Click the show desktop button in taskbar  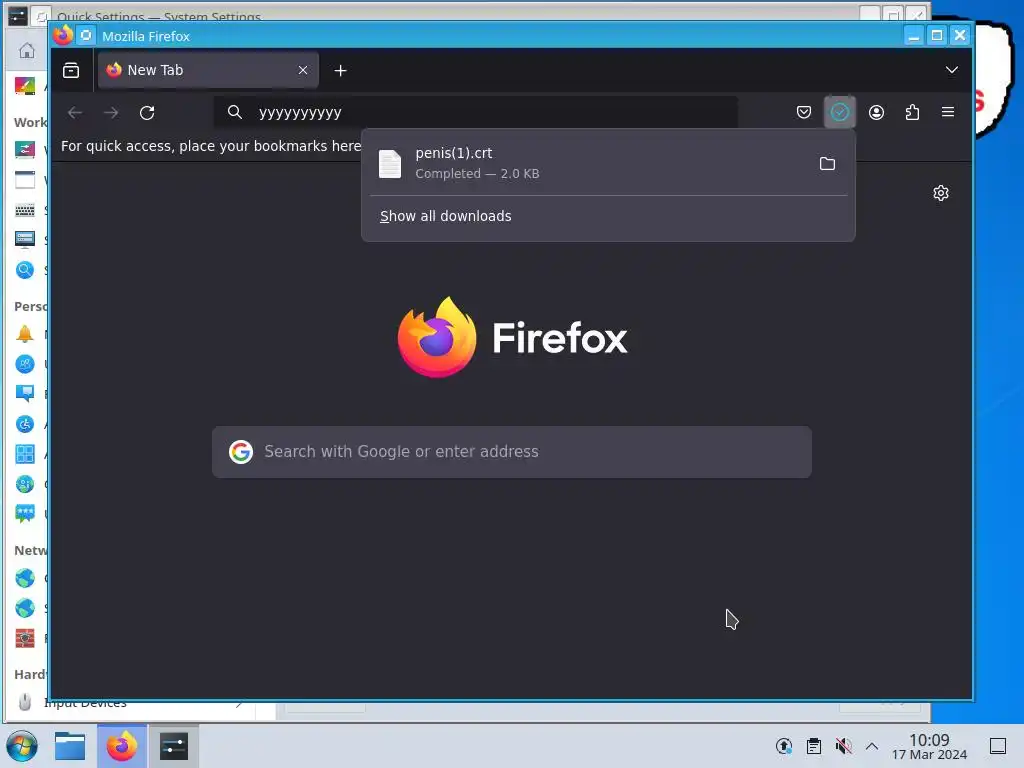click(x=998, y=746)
